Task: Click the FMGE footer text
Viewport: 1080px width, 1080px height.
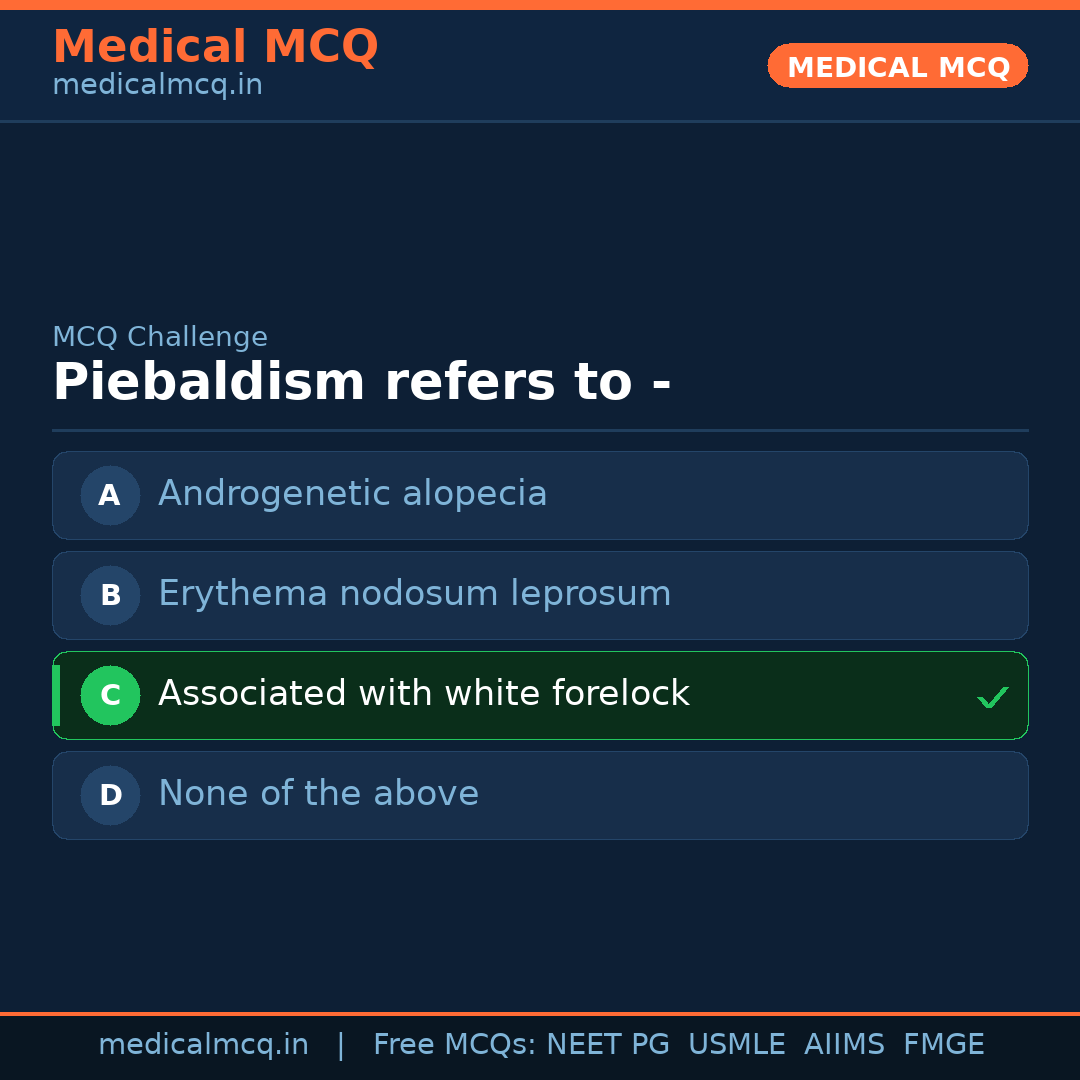Action: click(943, 1045)
